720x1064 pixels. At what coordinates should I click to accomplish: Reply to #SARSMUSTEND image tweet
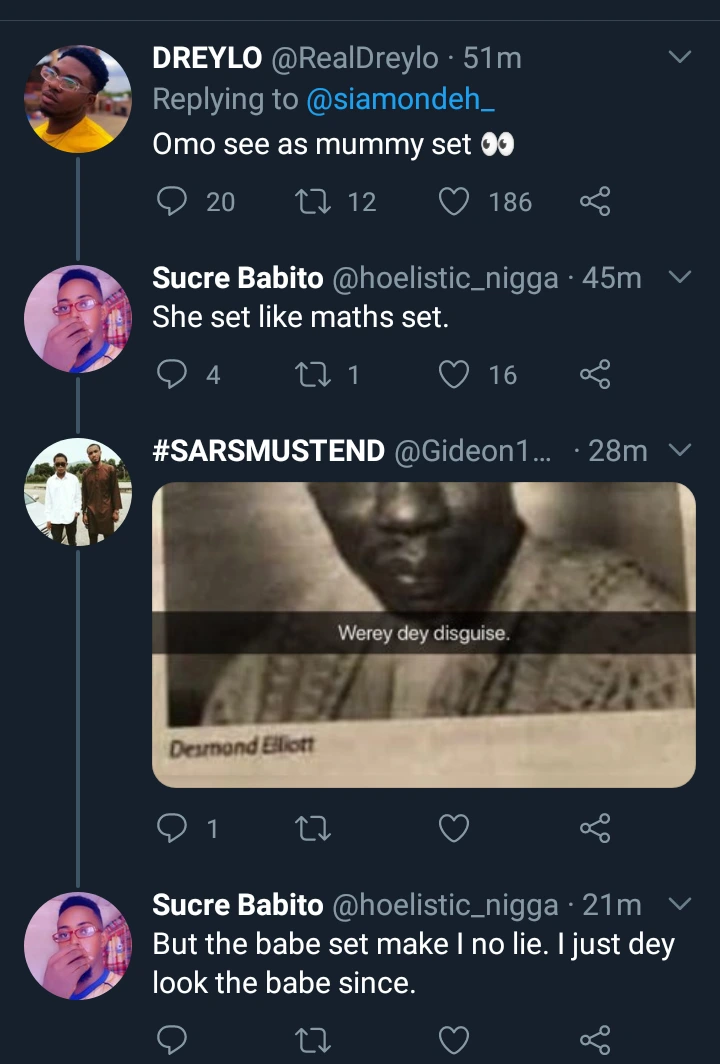pos(174,827)
